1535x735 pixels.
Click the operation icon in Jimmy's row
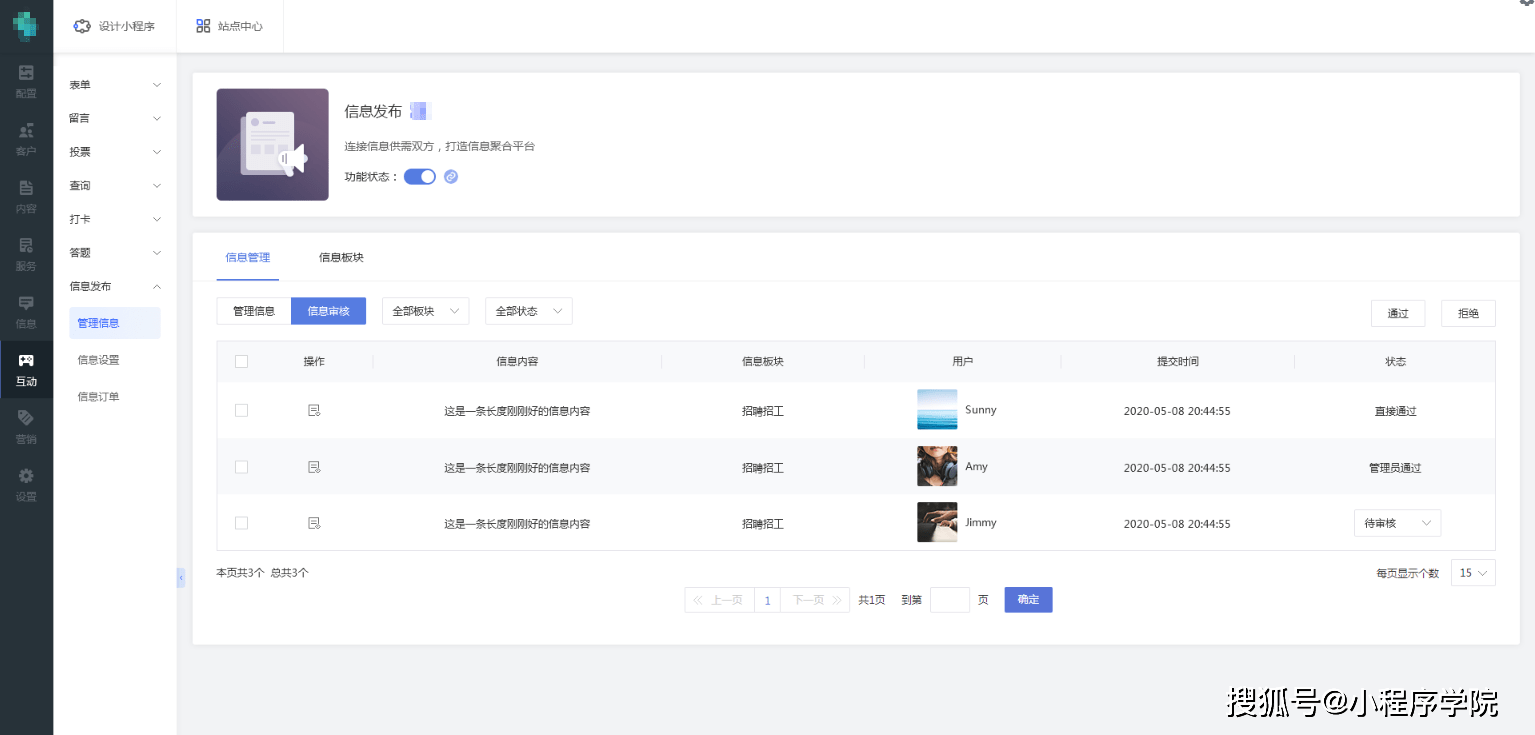(x=314, y=523)
